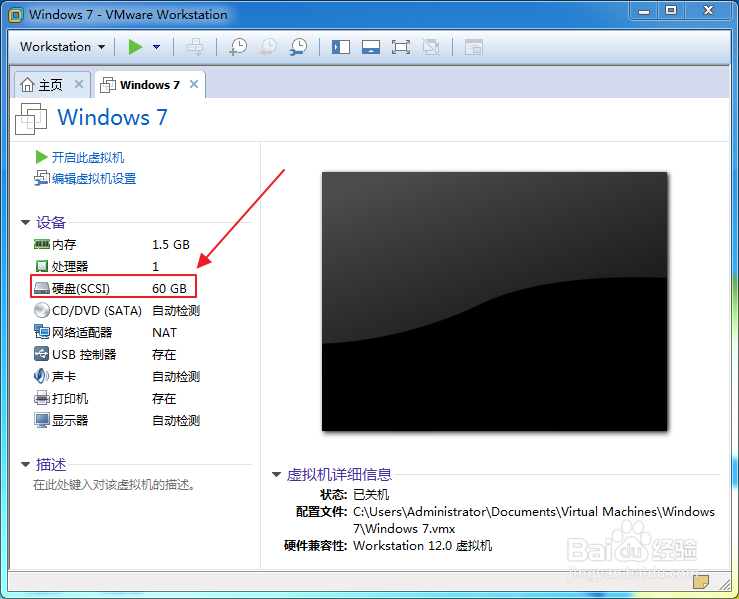Maximize the VMware Workstation window
Screen dimensions: 739x599
pos(671,11)
